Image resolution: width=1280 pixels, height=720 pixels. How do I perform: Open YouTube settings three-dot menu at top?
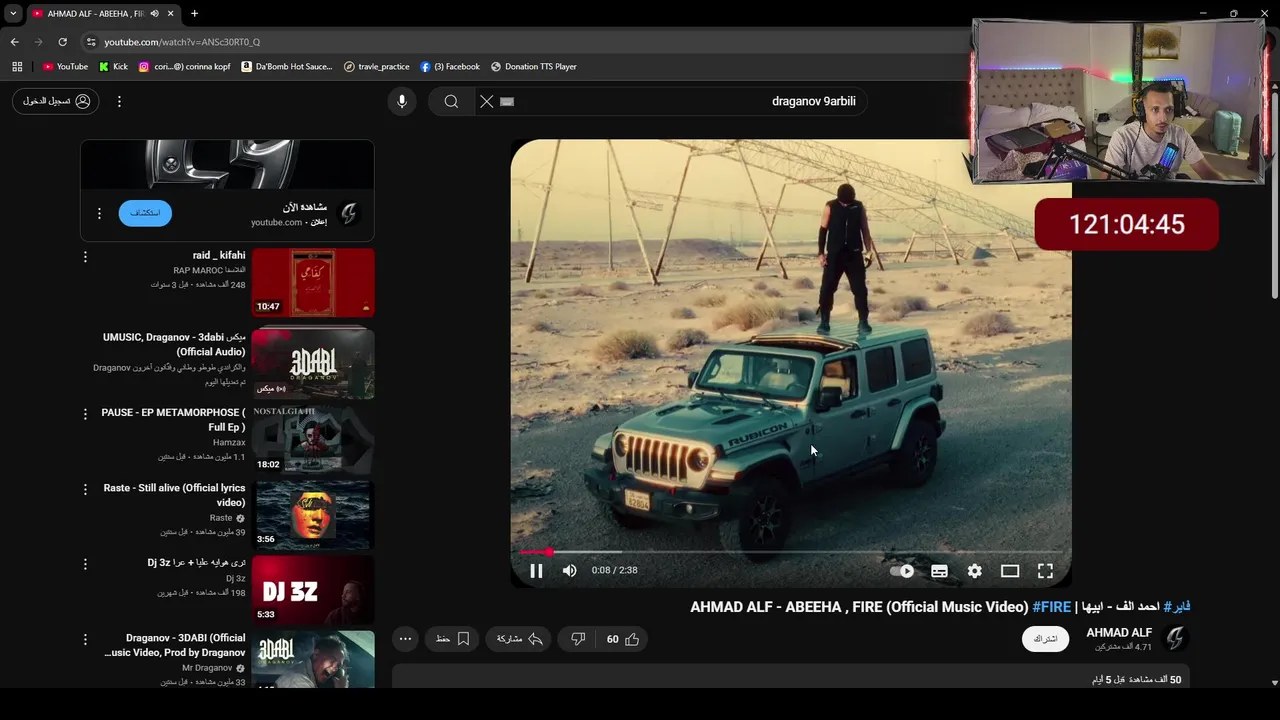point(119,101)
